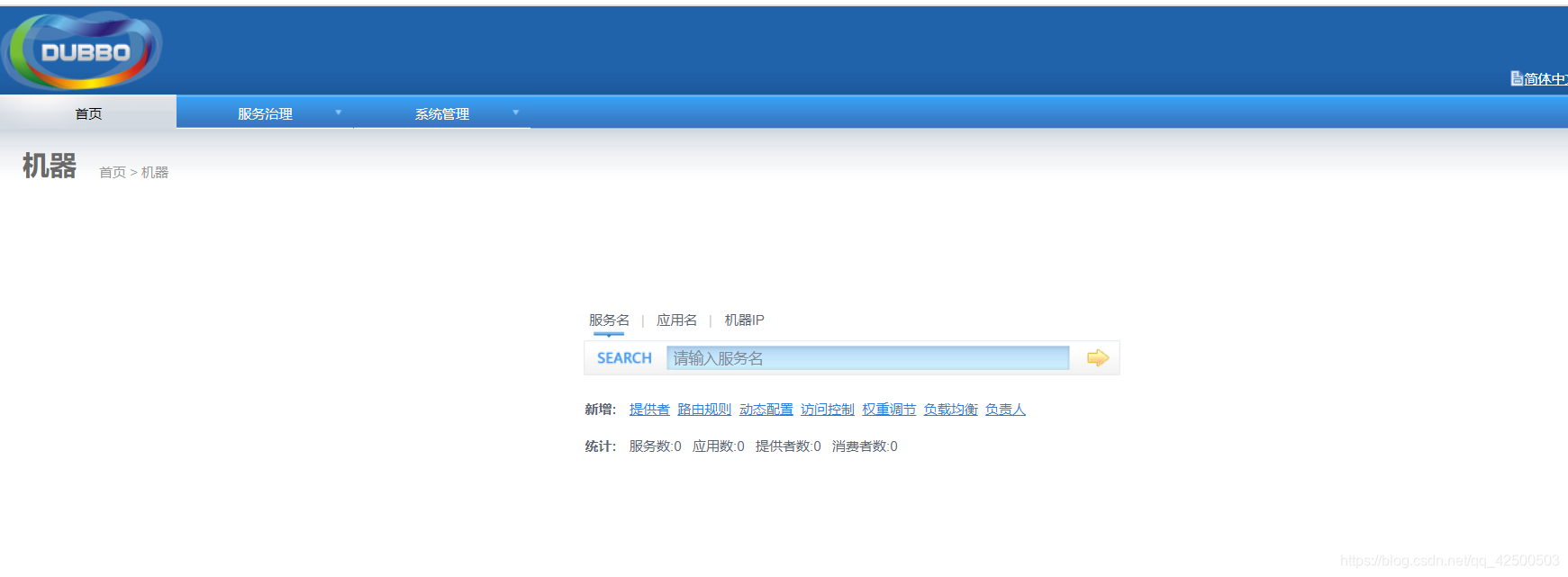Click the 消费者数:0 statistic
This screenshot has height=577, width=1568.
(x=865, y=446)
